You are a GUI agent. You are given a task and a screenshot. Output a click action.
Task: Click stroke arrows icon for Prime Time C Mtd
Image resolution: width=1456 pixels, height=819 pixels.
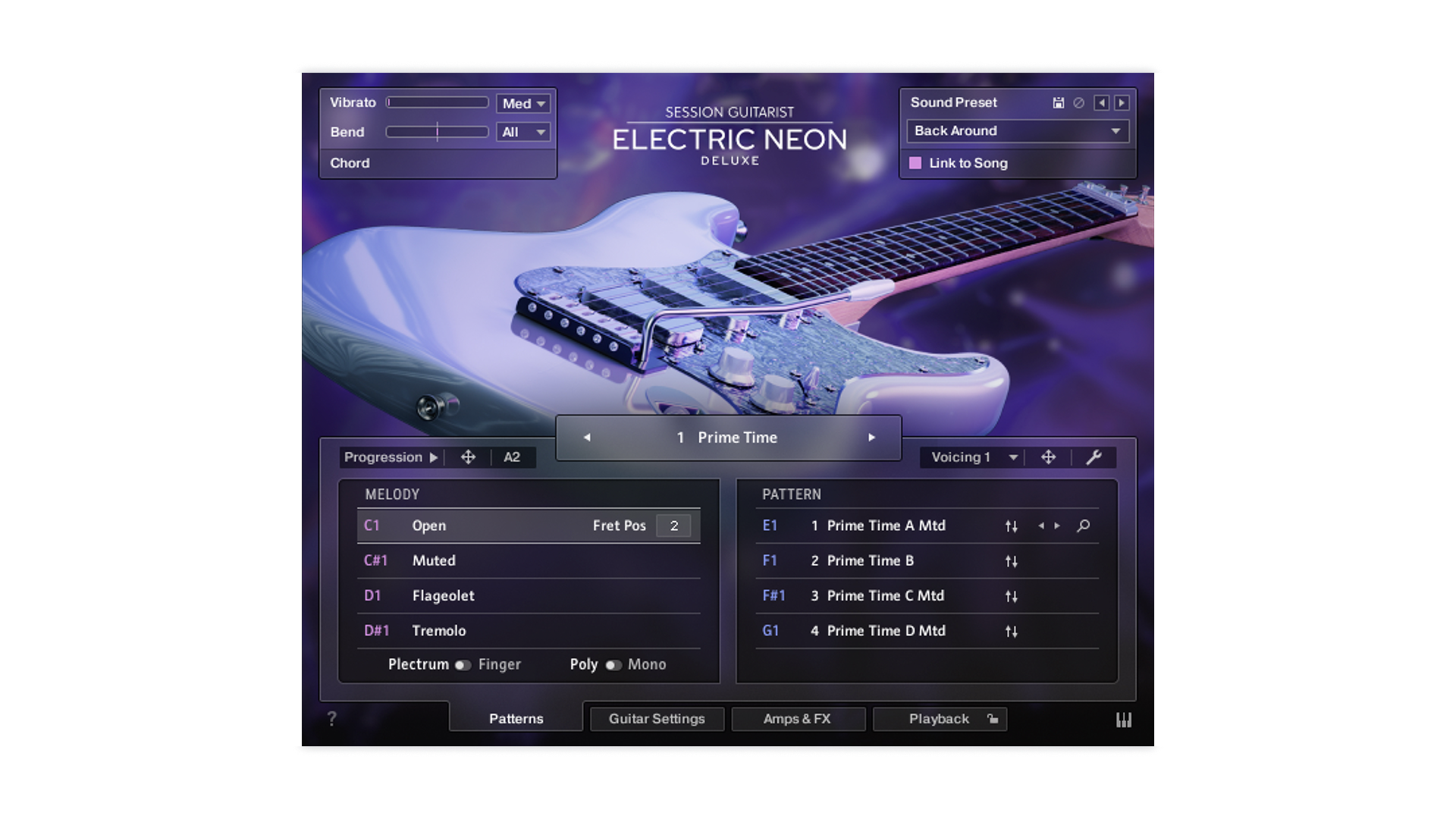coord(1012,596)
